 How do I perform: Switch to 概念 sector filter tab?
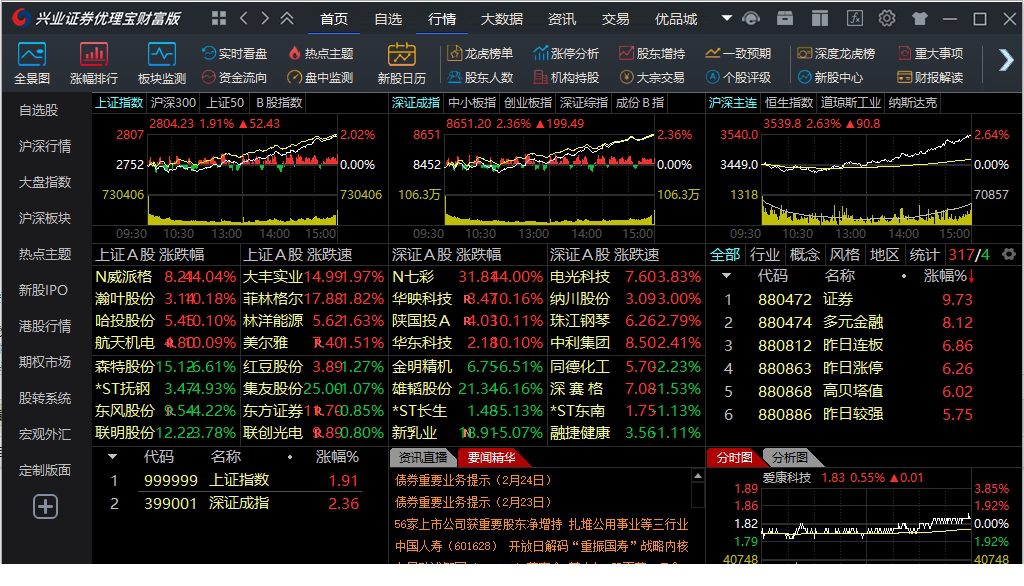805,254
